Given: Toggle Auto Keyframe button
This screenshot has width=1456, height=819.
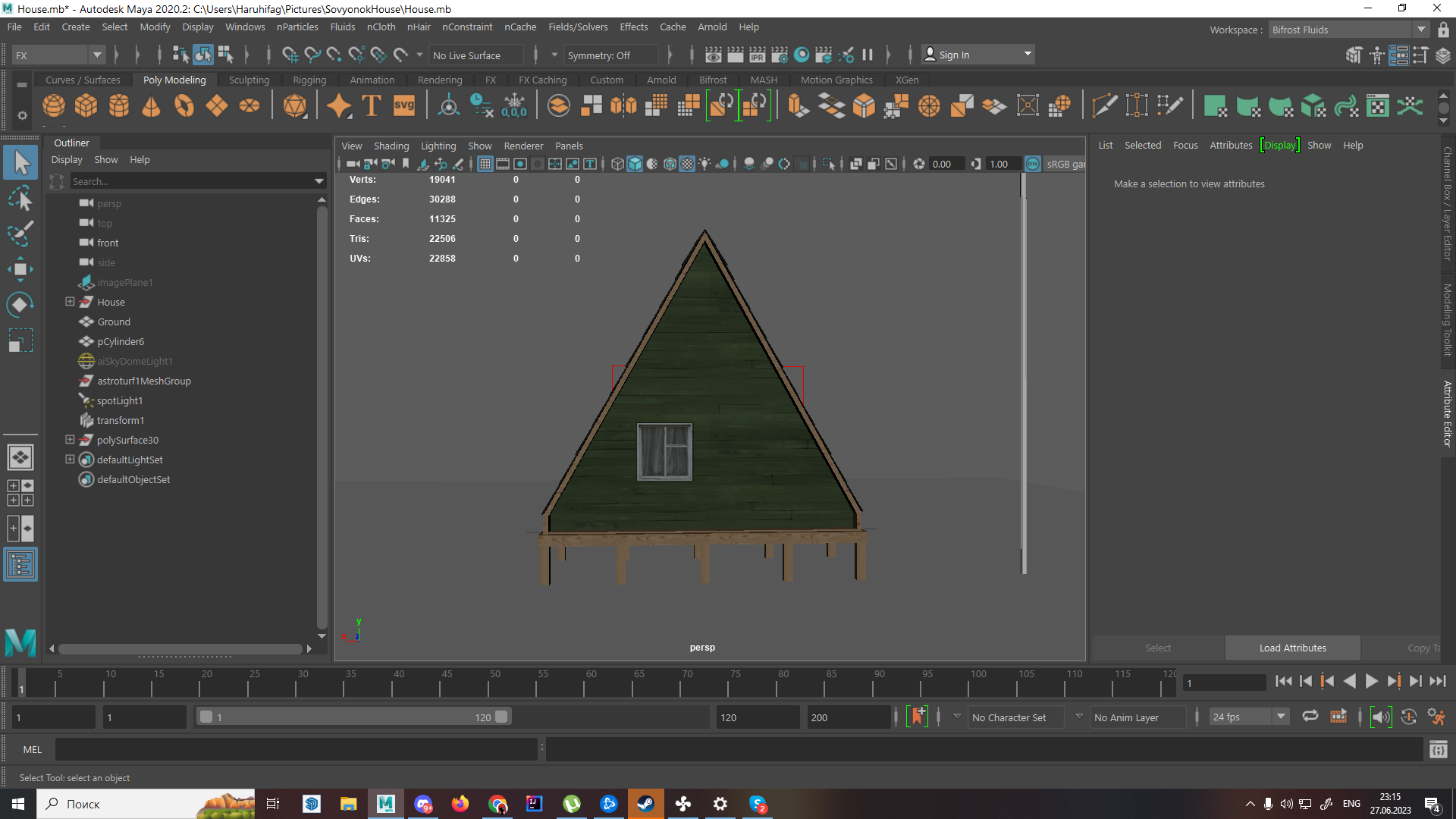Looking at the screenshot, I should [x=918, y=717].
